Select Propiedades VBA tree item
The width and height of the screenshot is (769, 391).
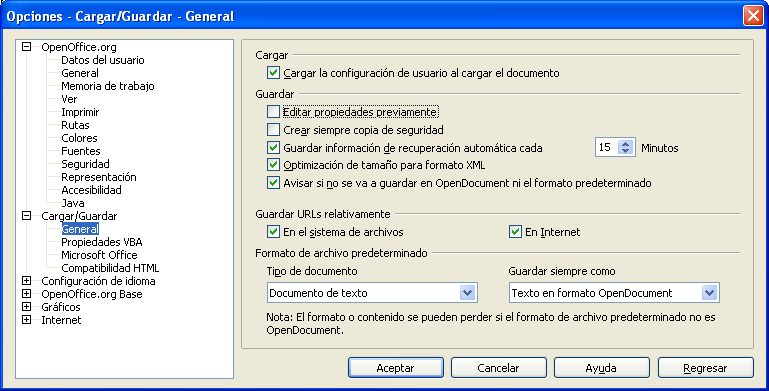pos(102,242)
